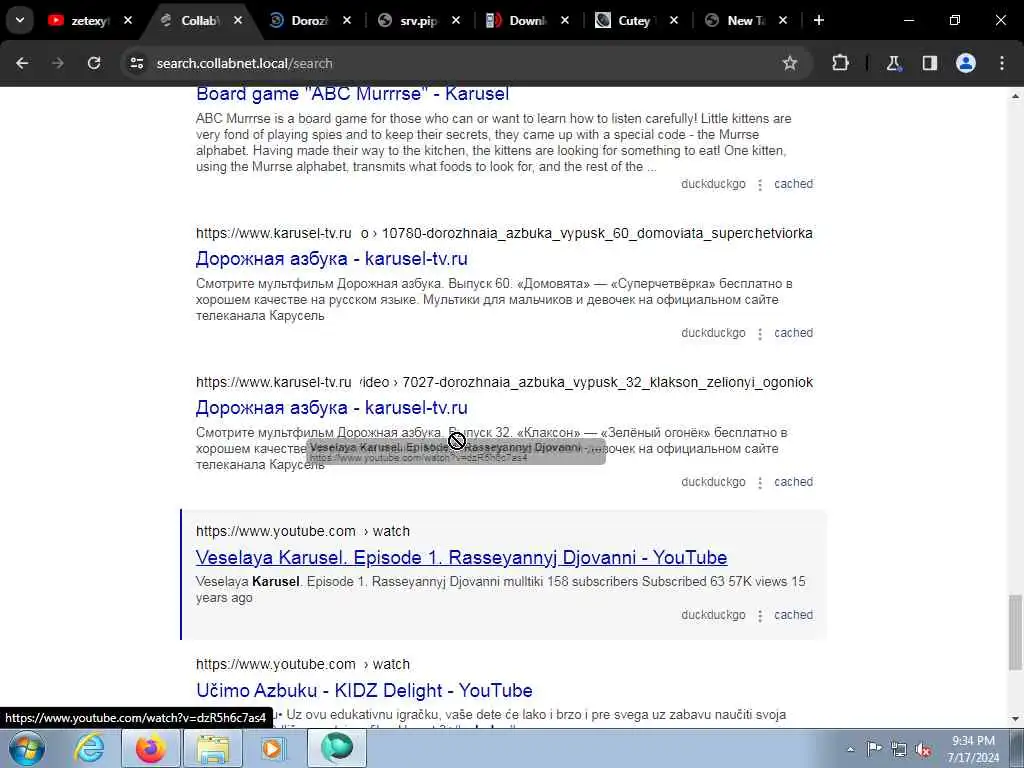Click the scrollbar down arrow

click(x=1015, y=720)
